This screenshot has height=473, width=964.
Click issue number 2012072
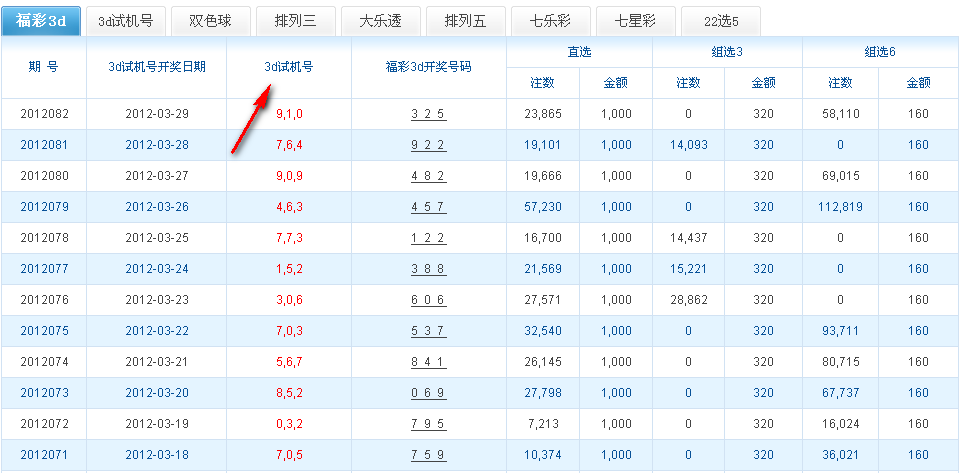pyautogui.click(x=44, y=424)
